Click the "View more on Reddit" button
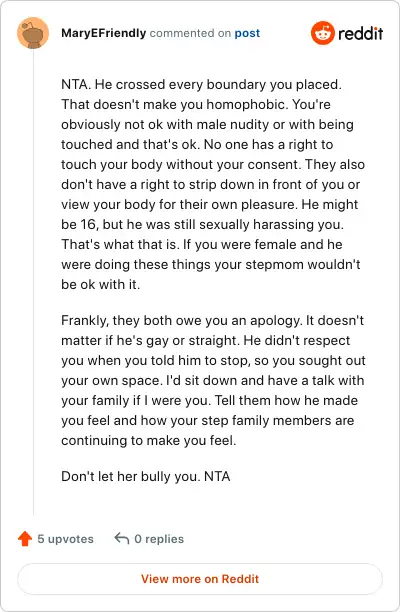This screenshot has width=400, height=612. [200, 579]
